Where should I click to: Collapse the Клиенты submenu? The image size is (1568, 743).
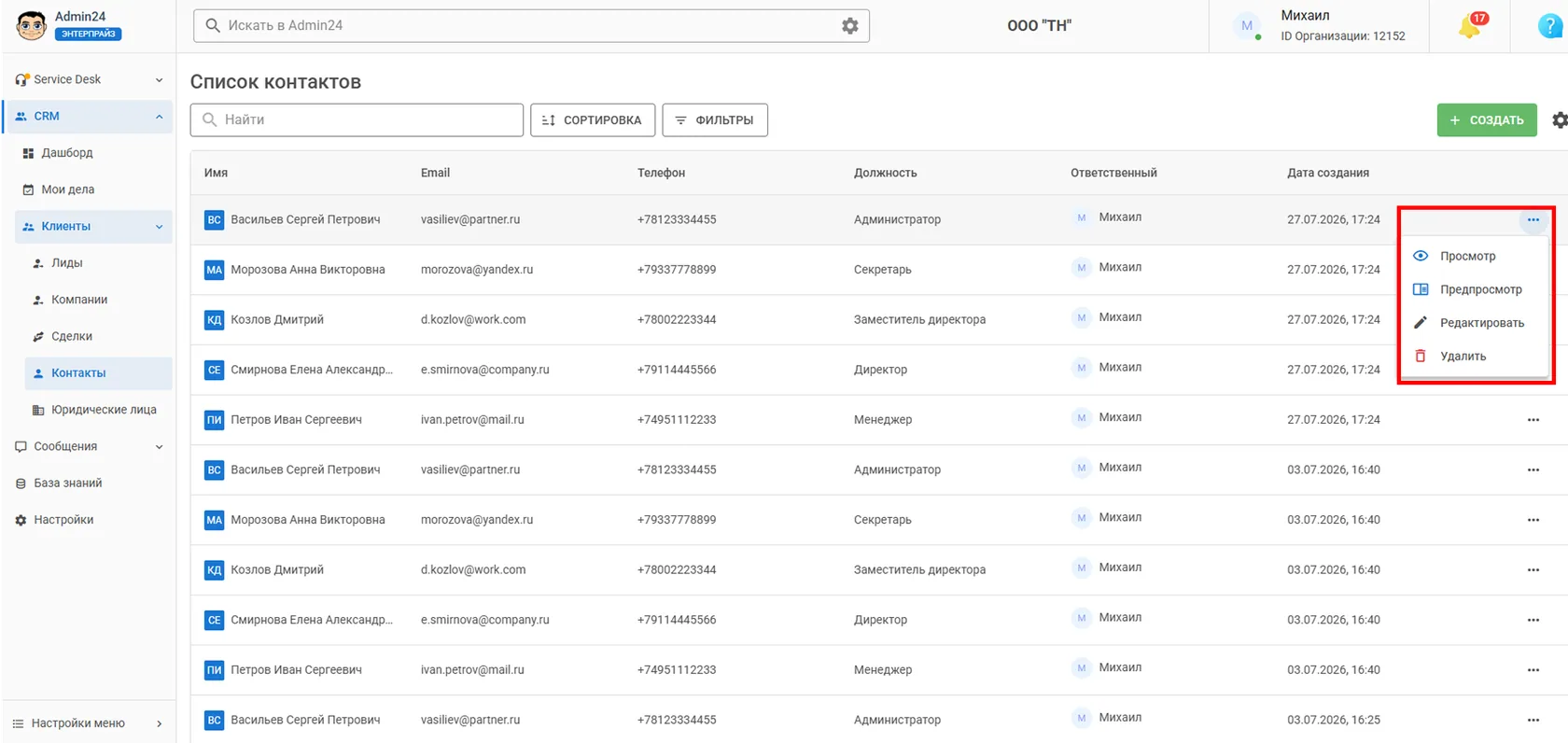point(159,227)
